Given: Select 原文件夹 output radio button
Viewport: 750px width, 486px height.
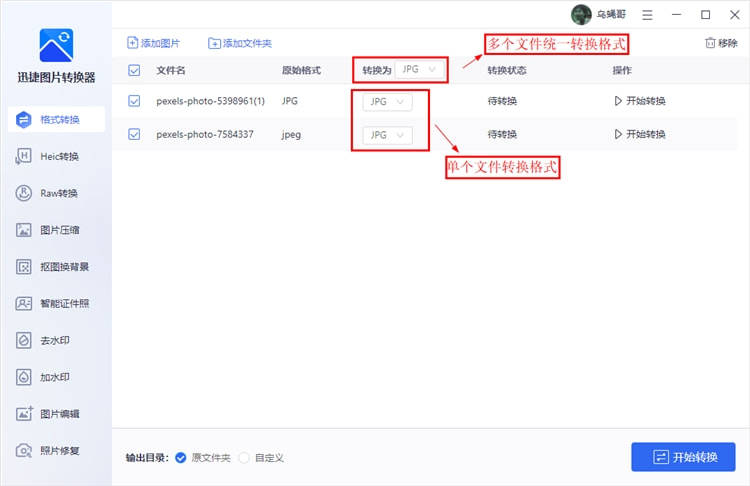Looking at the screenshot, I should (x=180, y=458).
